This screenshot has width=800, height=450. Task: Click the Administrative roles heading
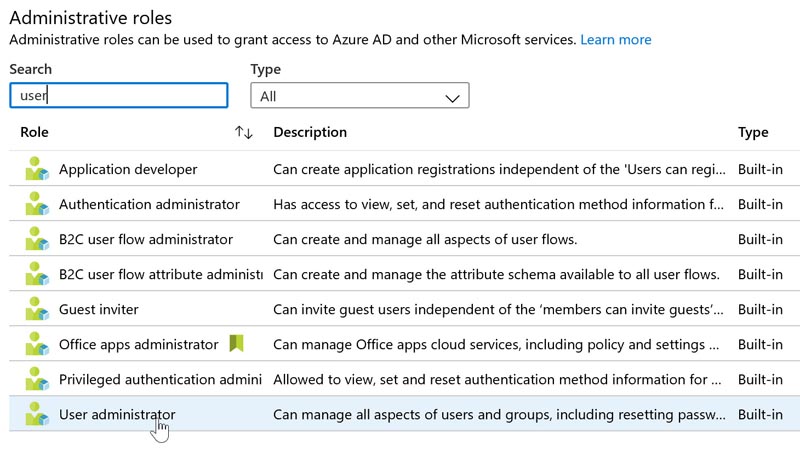pos(90,18)
